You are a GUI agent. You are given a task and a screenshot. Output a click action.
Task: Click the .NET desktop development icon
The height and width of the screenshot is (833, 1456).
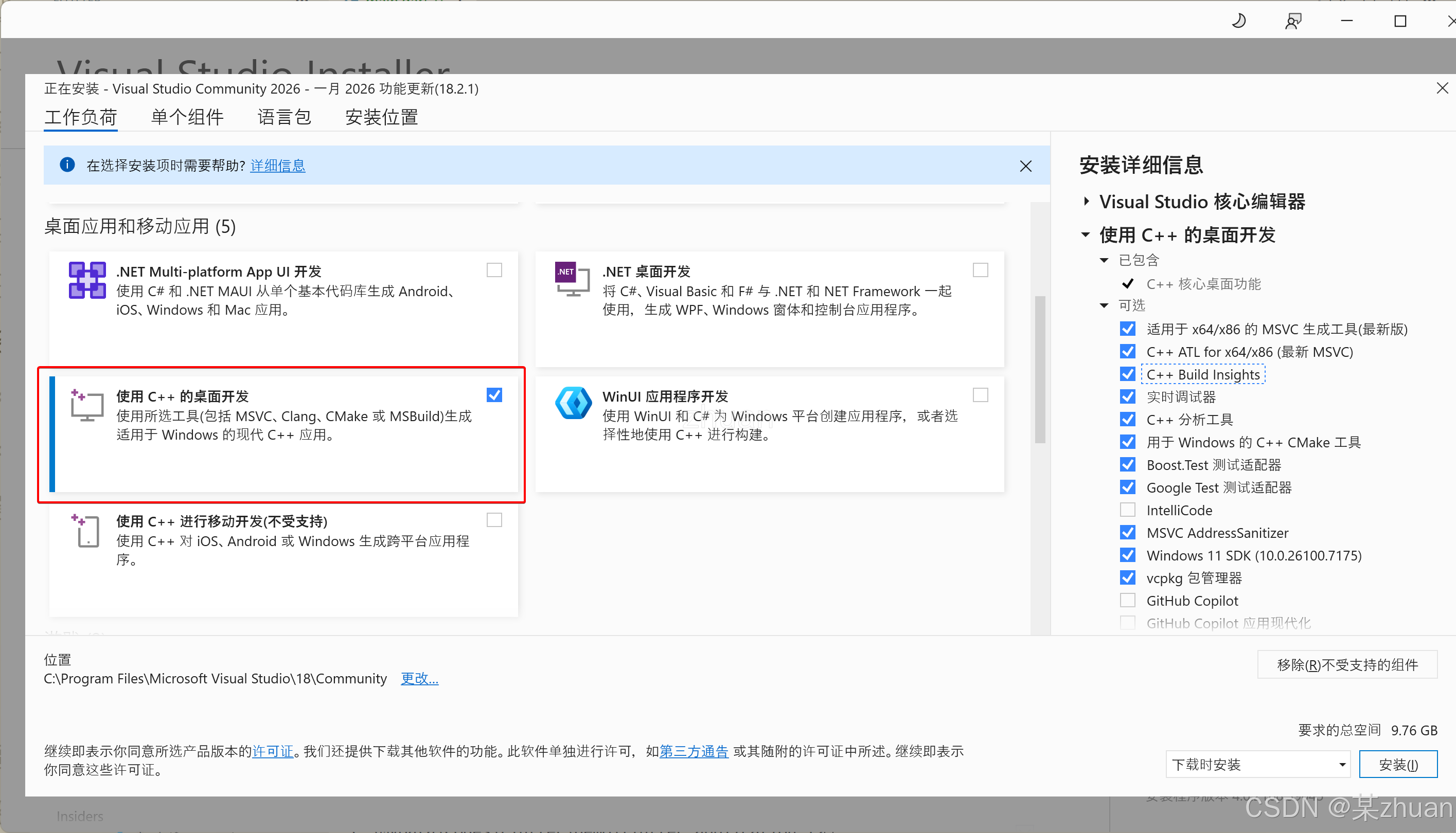572,279
